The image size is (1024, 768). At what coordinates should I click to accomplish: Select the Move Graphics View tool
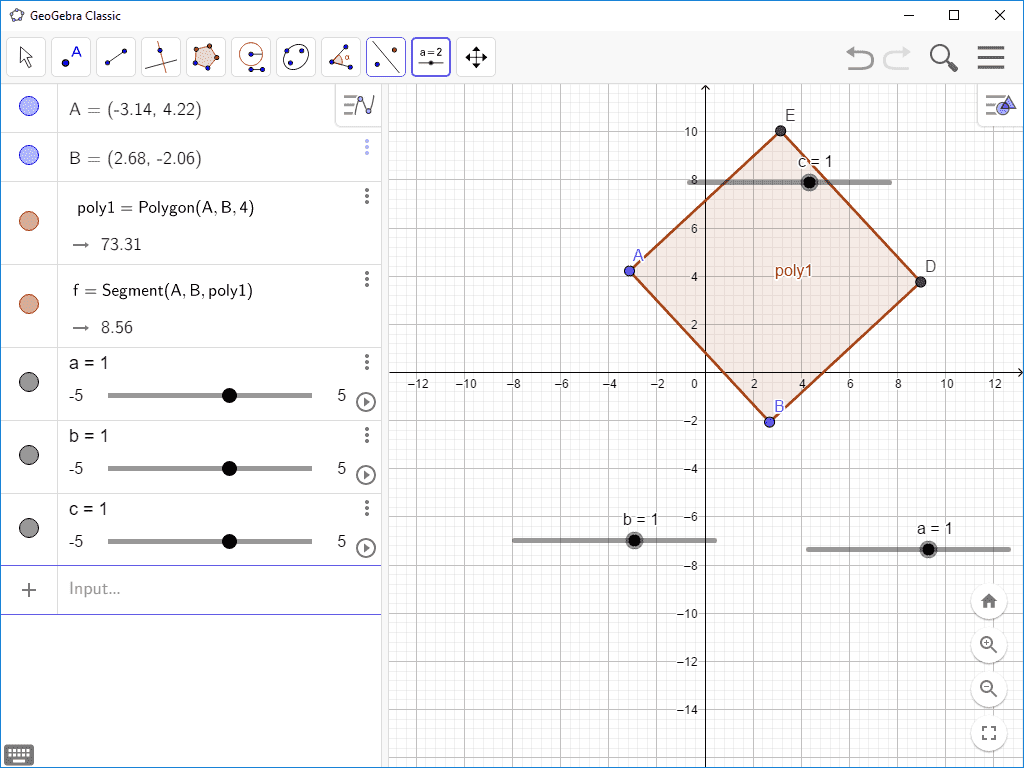(x=476, y=57)
